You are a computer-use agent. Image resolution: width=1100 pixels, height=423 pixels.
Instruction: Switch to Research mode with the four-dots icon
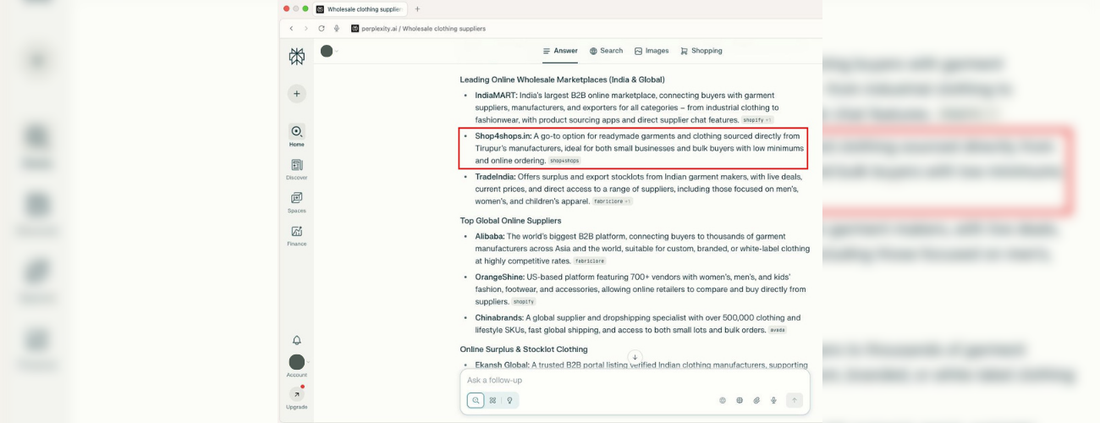(493, 400)
